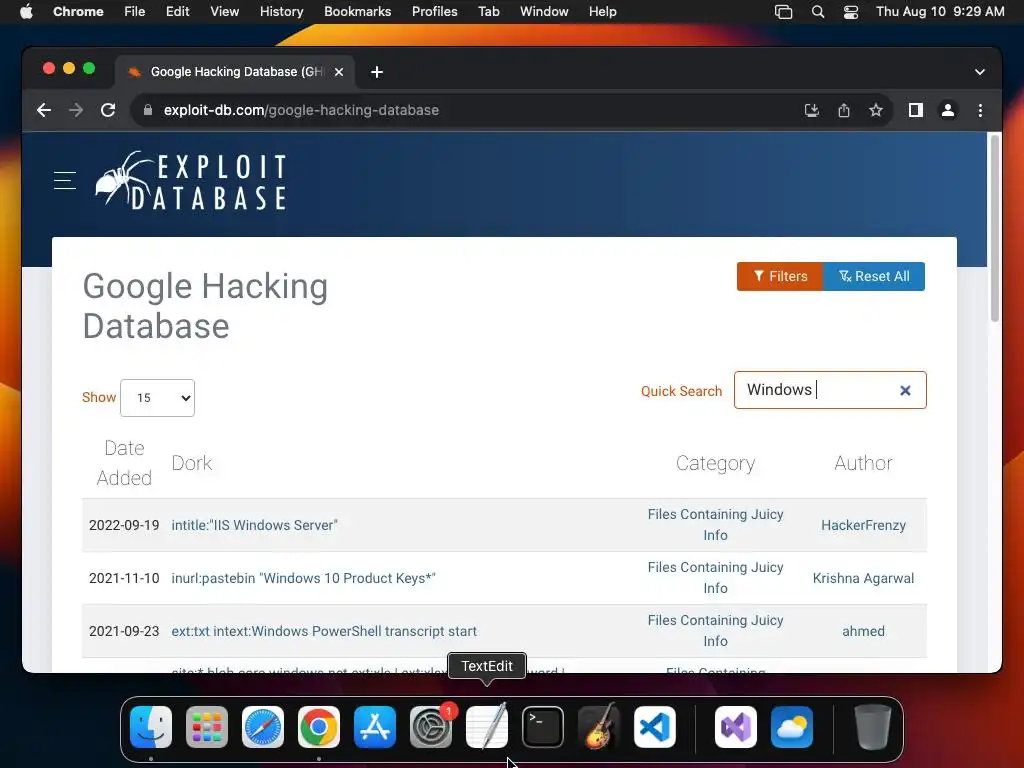Open Finder from the Dock
1024x768 pixels.
point(151,727)
